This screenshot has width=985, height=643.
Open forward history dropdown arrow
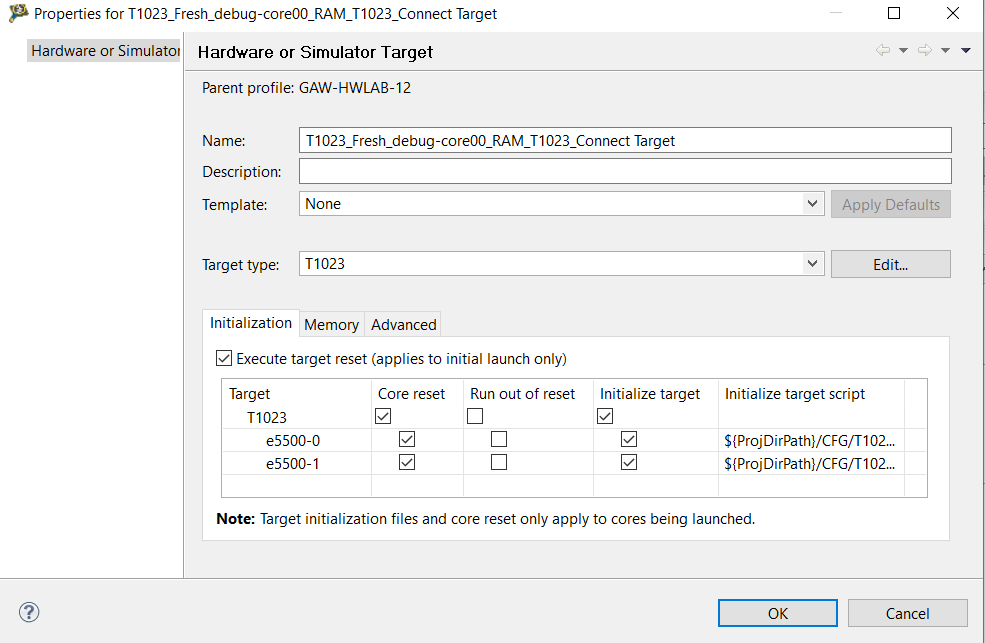(x=945, y=51)
